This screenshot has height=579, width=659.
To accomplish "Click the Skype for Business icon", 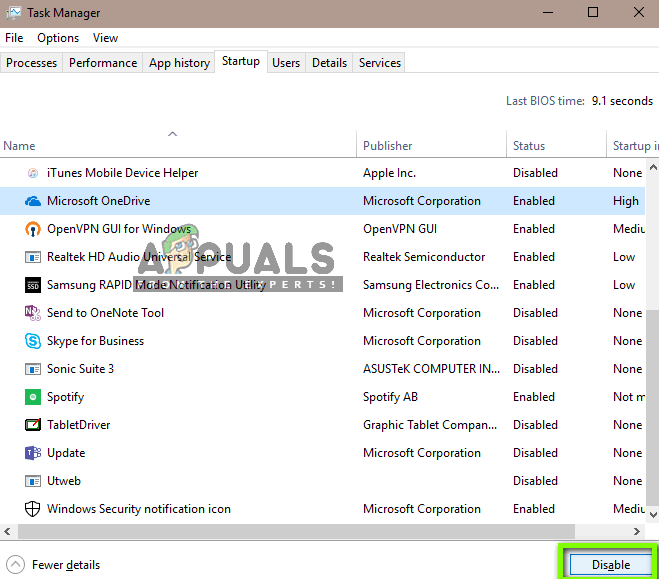I will point(33,341).
